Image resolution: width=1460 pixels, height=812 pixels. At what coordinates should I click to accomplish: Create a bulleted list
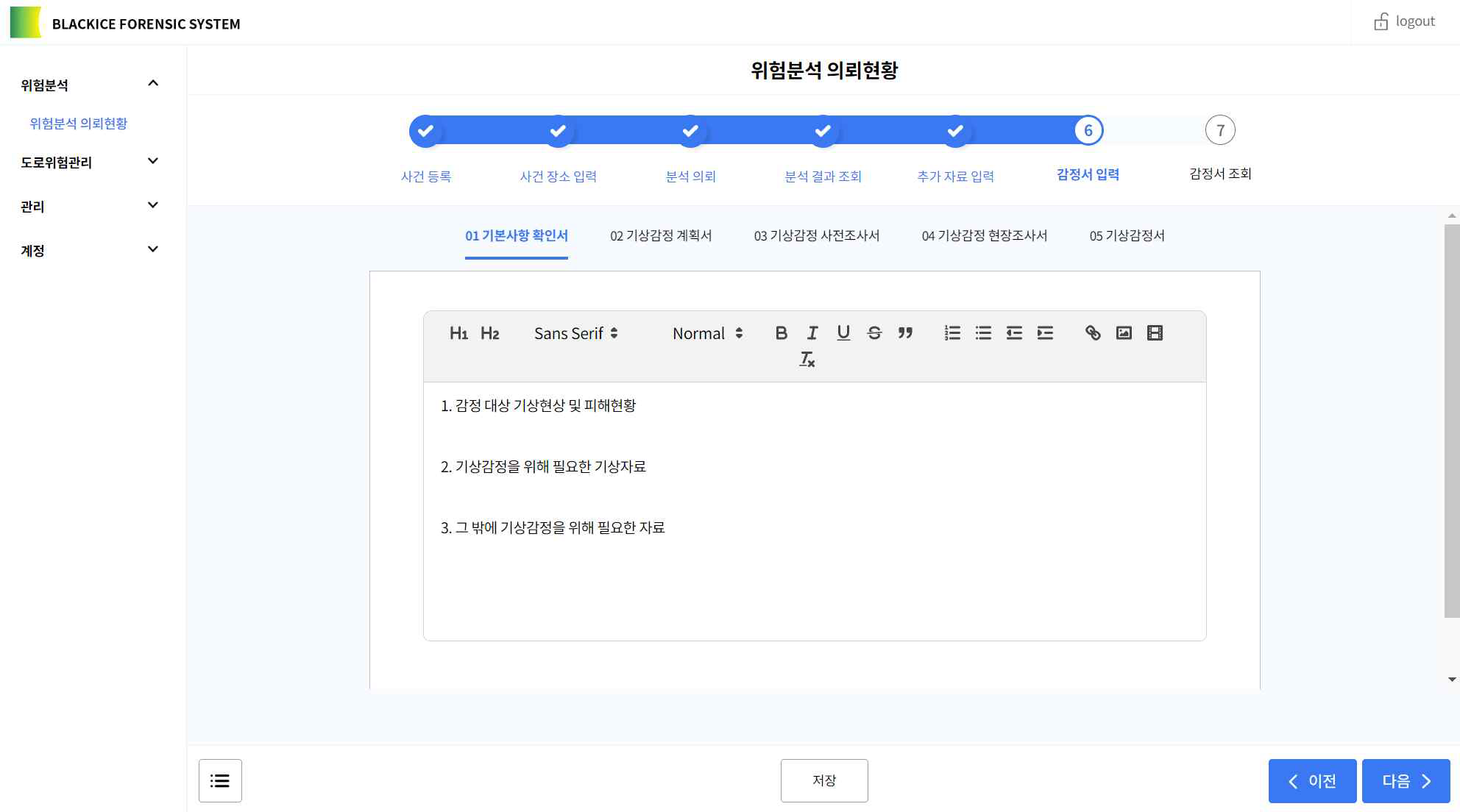pyautogui.click(x=983, y=333)
